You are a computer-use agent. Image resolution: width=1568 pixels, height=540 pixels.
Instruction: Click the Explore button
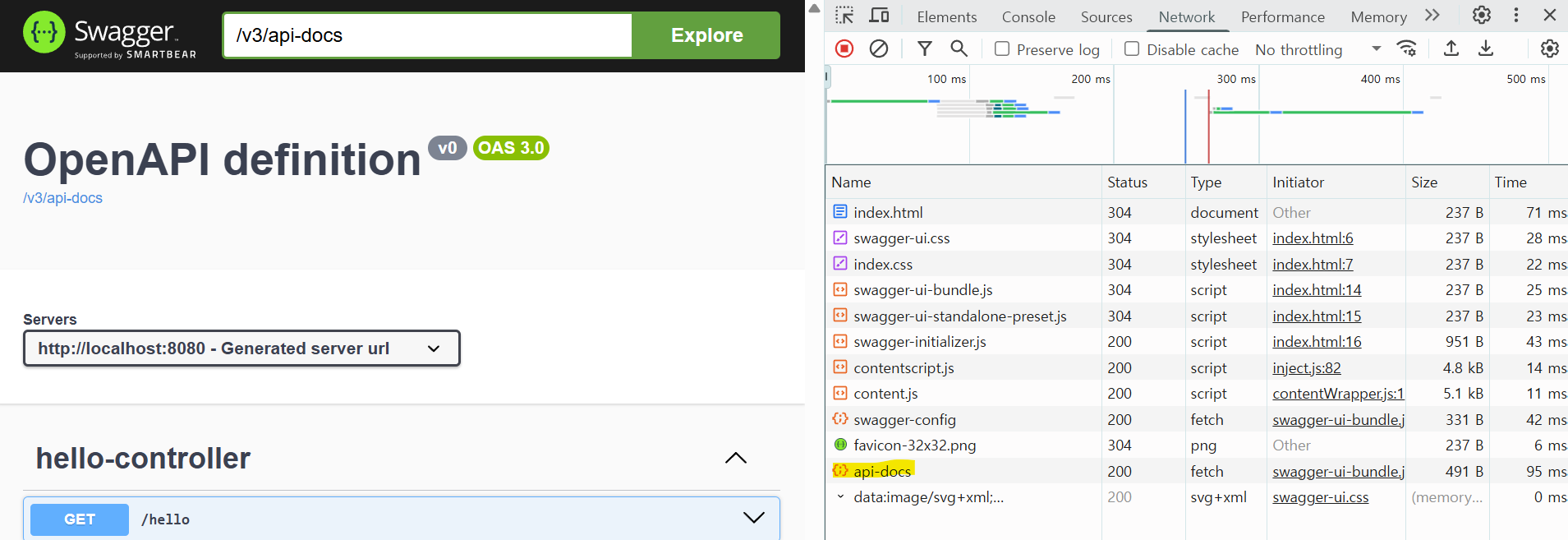click(706, 35)
